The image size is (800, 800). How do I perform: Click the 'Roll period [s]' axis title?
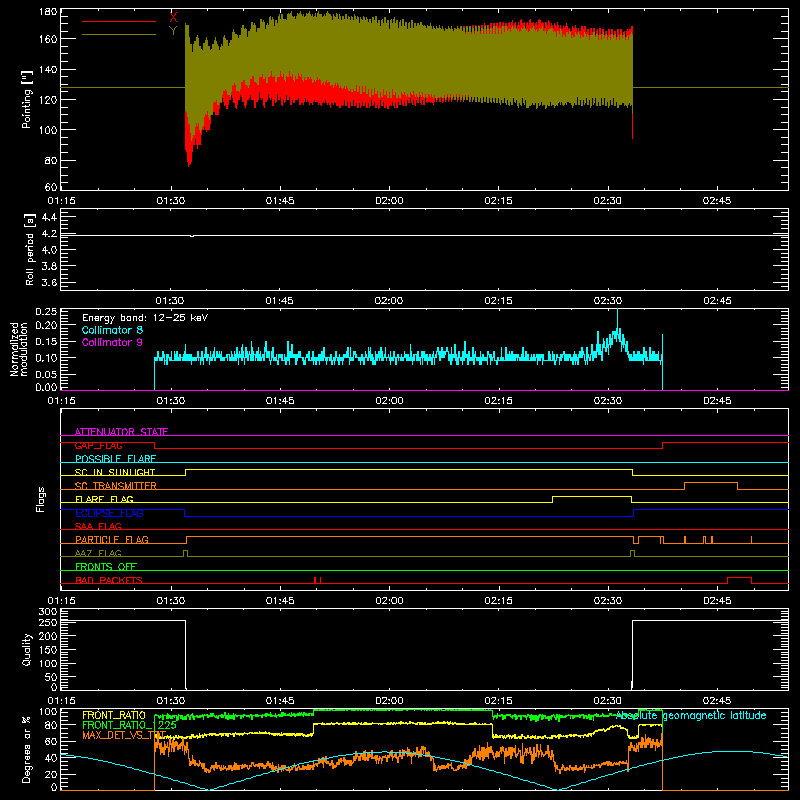click(x=30, y=249)
